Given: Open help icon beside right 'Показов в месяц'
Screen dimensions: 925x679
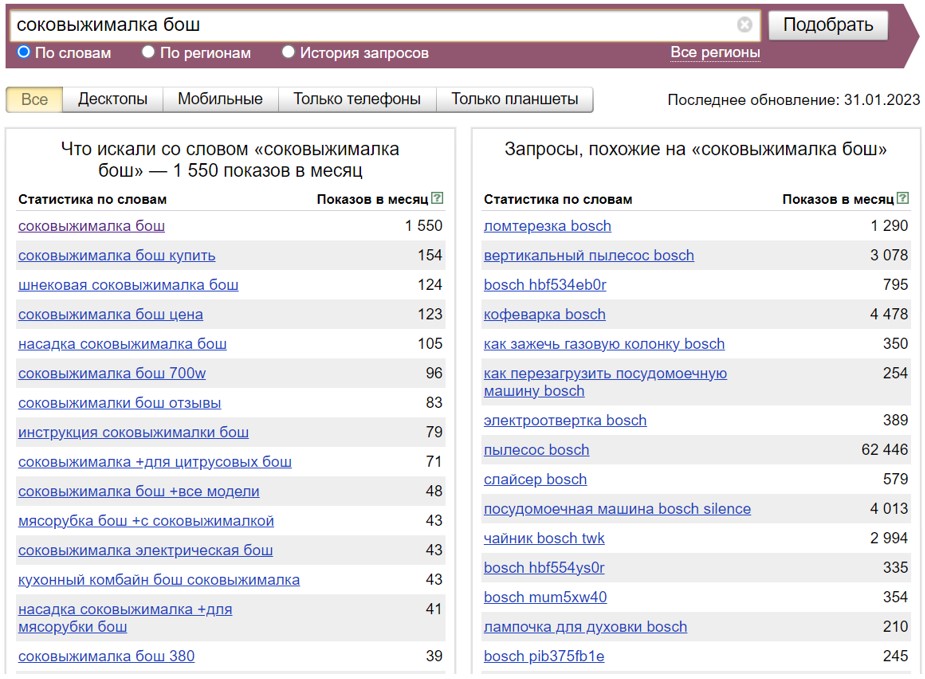Looking at the screenshot, I should pos(903,198).
